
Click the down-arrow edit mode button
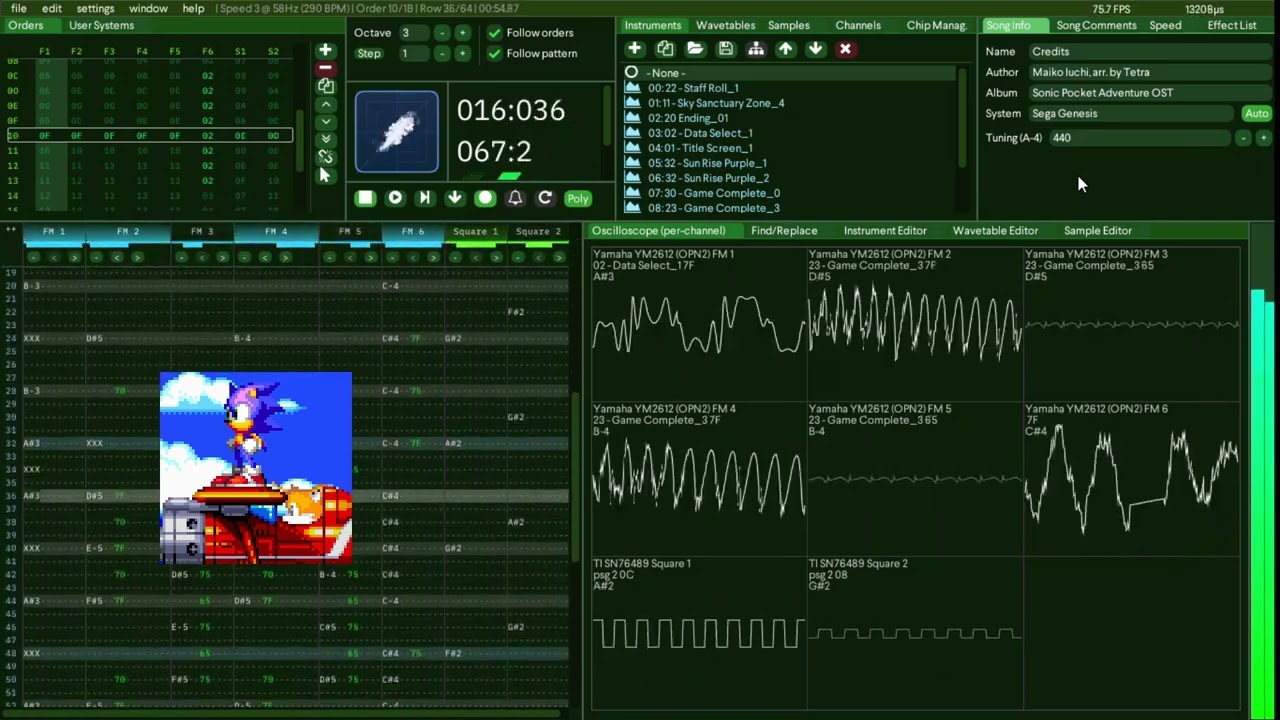455,198
